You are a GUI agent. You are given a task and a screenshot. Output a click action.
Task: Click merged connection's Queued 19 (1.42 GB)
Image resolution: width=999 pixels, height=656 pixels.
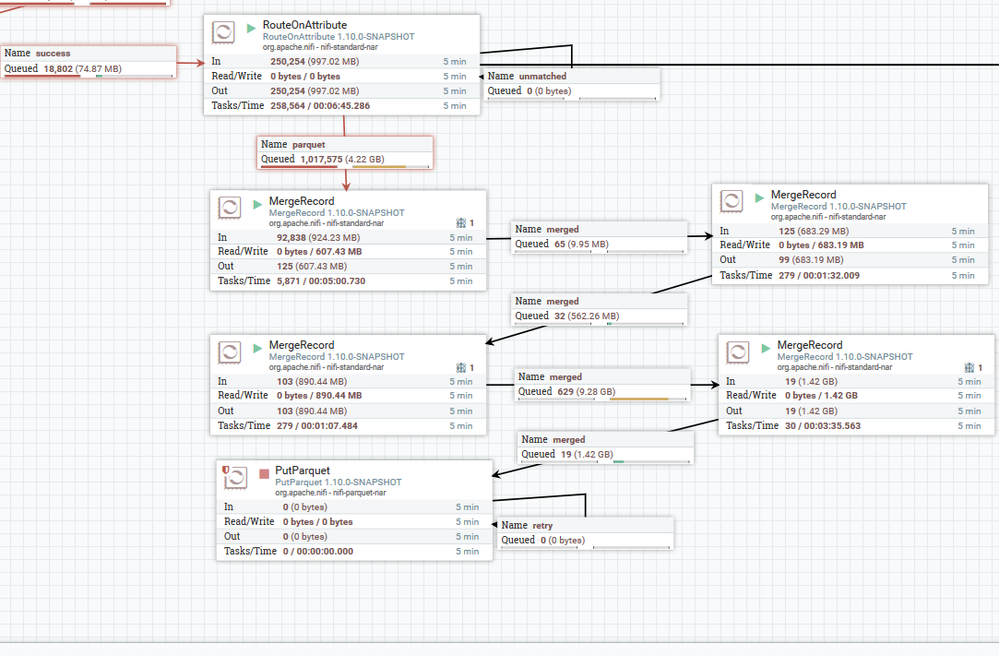coord(586,454)
